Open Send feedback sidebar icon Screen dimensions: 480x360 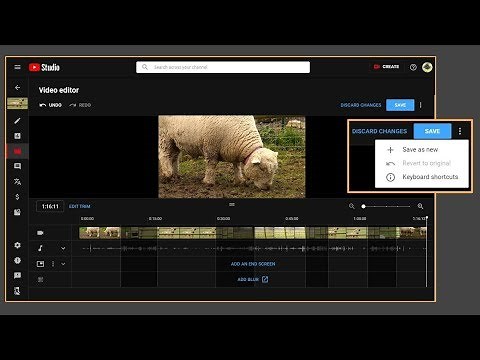(x=17, y=275)
